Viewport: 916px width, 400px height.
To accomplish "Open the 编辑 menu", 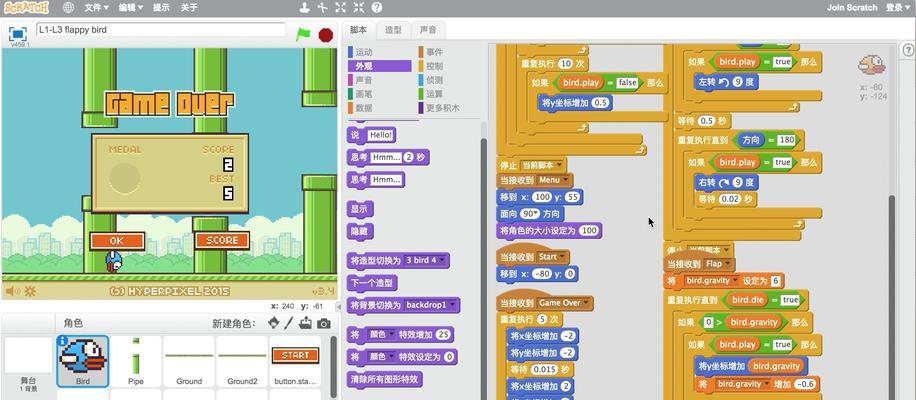I will (131, 8).
